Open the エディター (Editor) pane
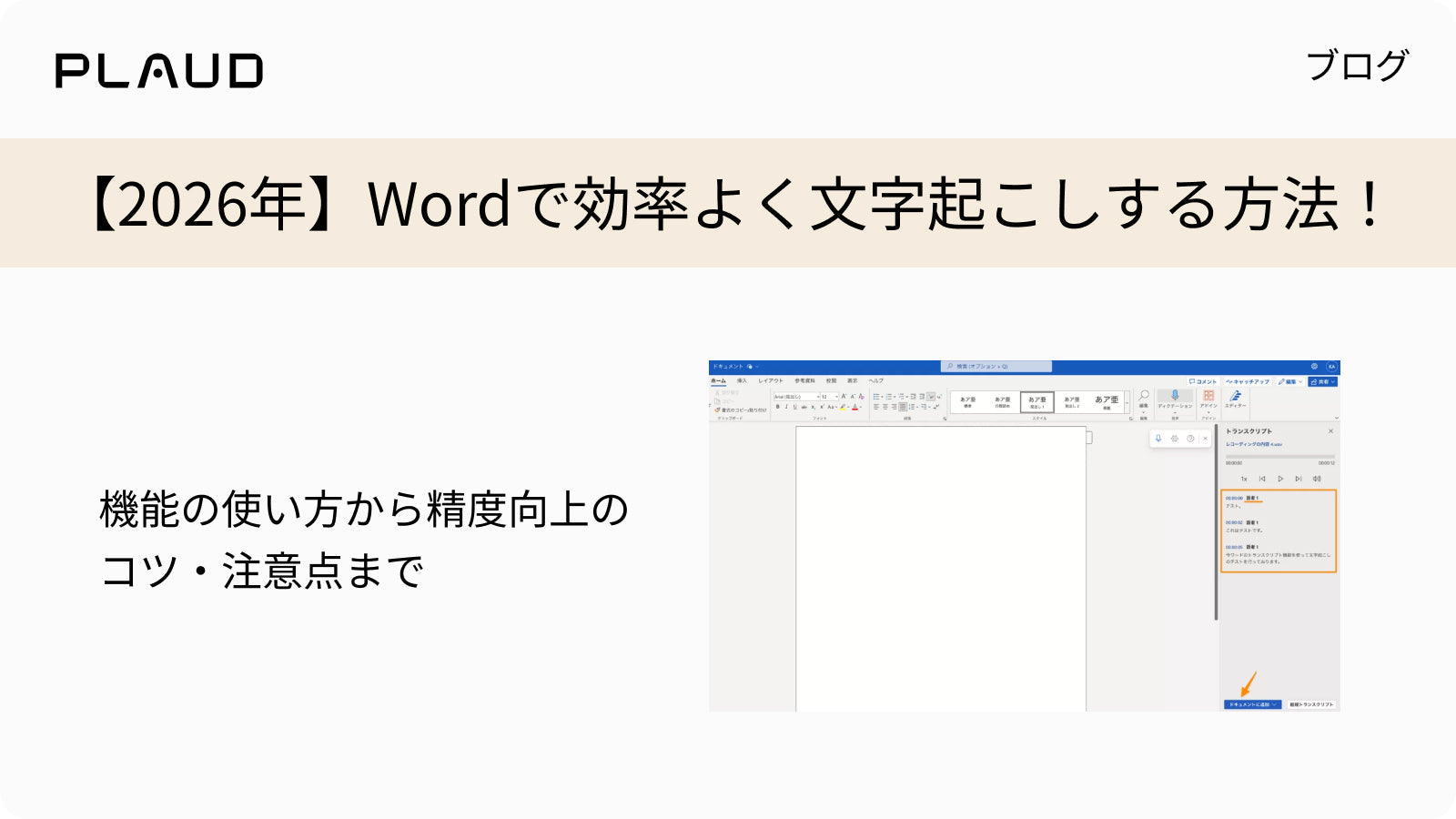The height and width of the screenshot is (819, 1456). (1236, 396)
